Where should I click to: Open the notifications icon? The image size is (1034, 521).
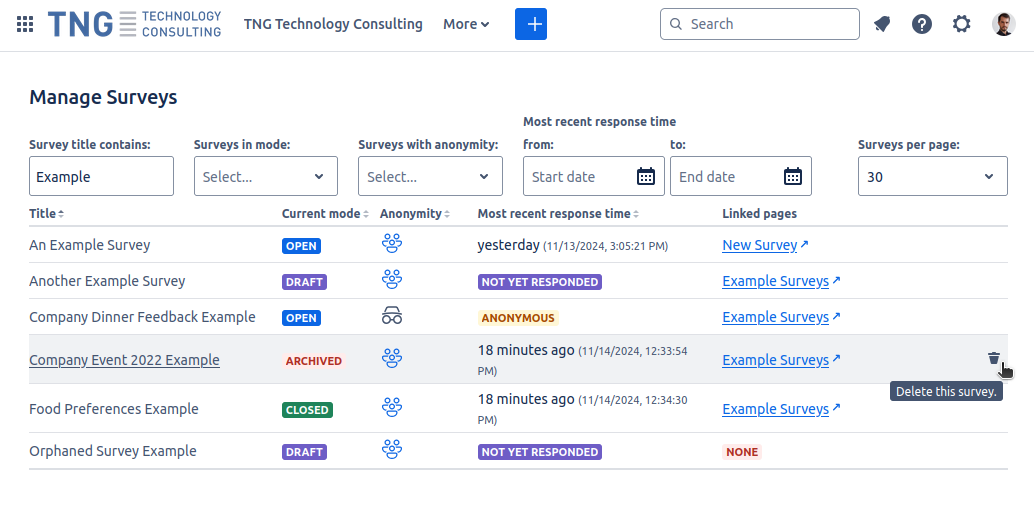click(x=881, y=24)
